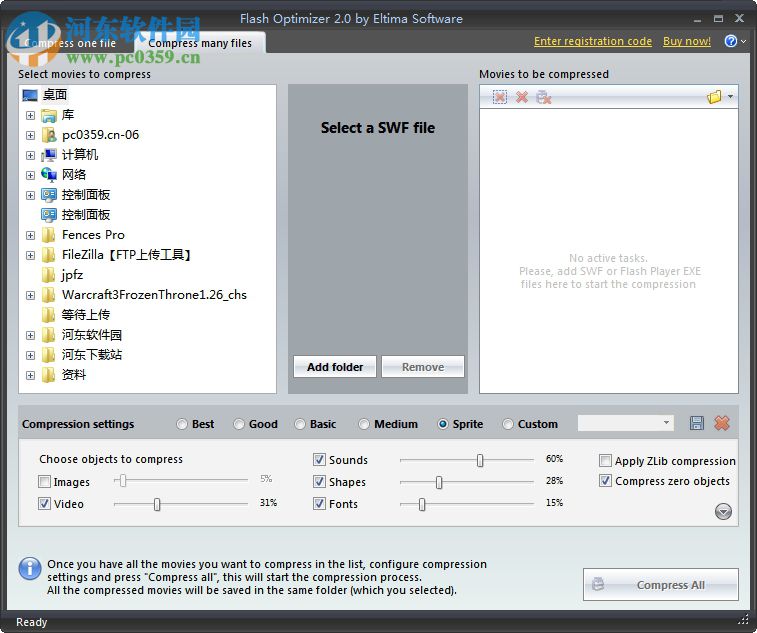The image size is (757, 633).
Task: Click the 计算机 computer icon
Action: (49, 155)
